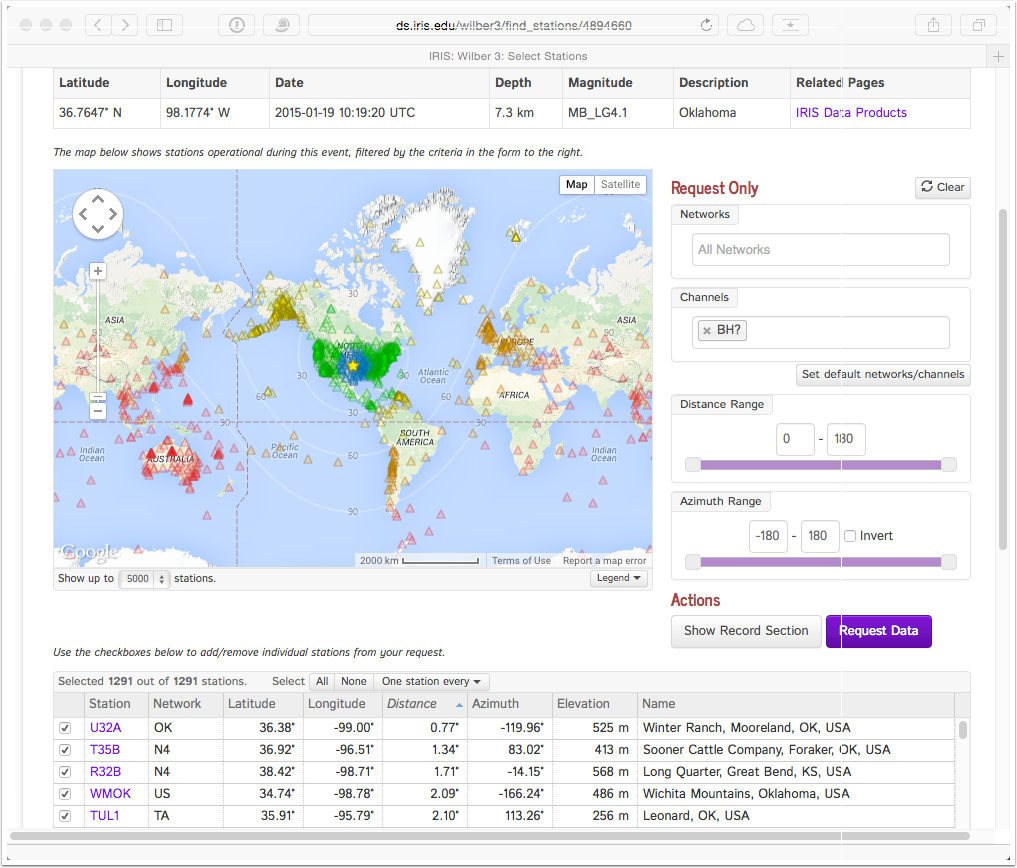The image size is (1017, 868).
Task: Select All stations
Action: (x=322, y=681)
